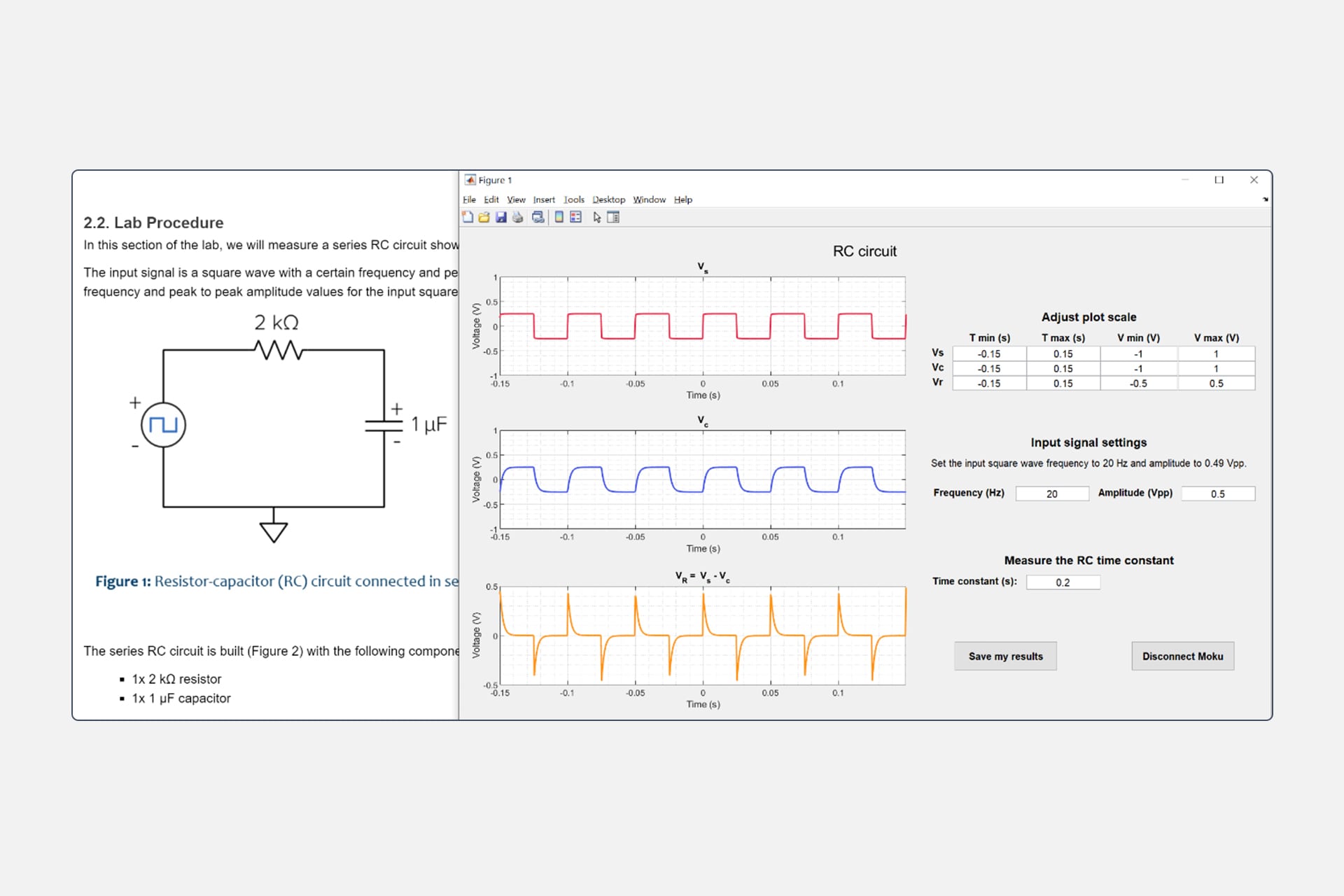Open the Desktop menu
The height and width of the screenshot is (896, 1344).
click(x=608, y=199)
